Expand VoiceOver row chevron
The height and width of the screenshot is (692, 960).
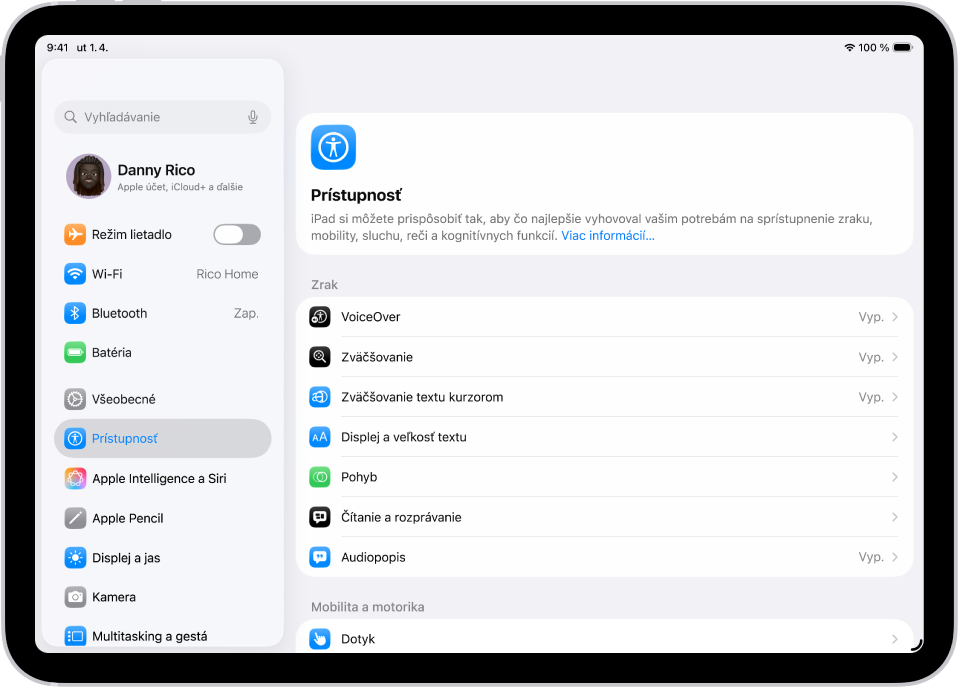894,317
